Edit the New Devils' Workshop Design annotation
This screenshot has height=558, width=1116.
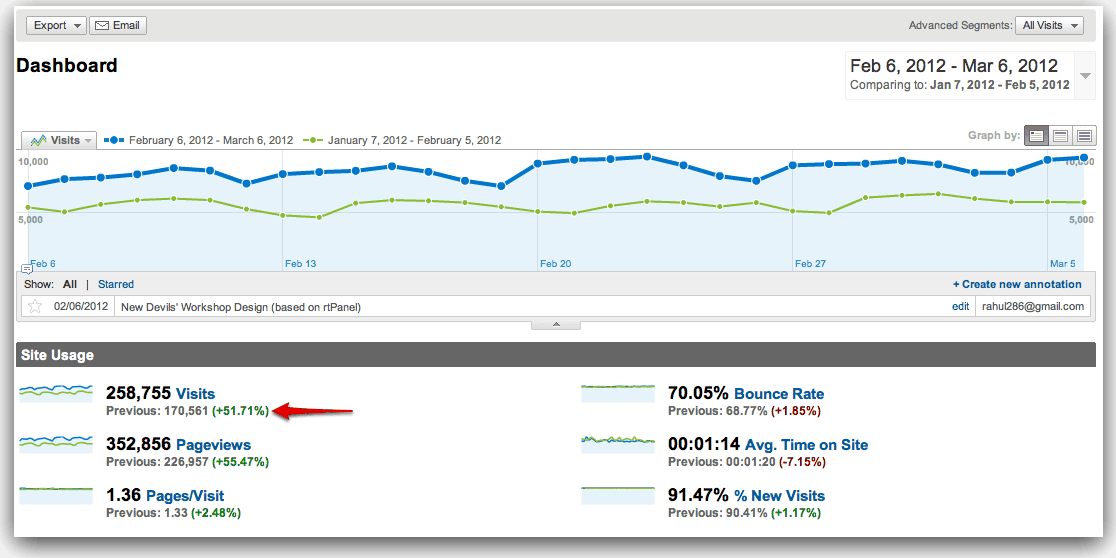[960, 307]
